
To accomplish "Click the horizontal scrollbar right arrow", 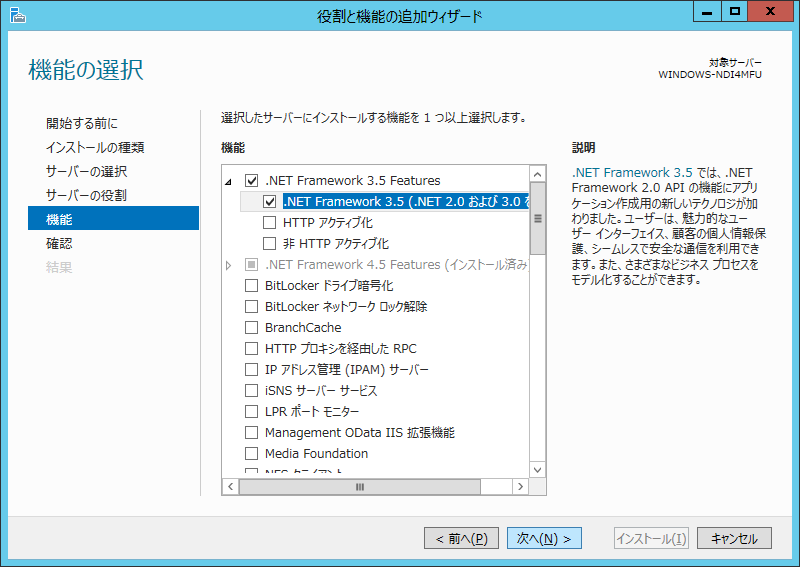I will pyautogui.click(x=520, y=487).
